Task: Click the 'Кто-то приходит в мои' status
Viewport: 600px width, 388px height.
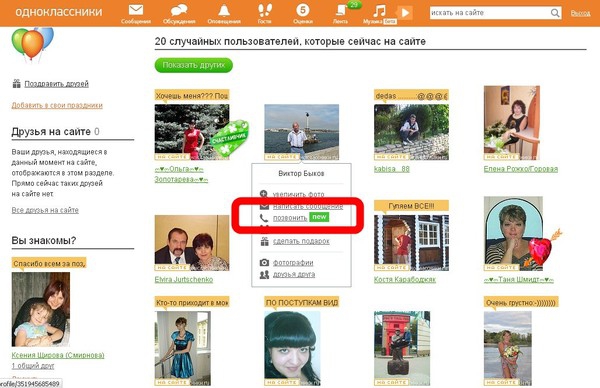Action: pyautogui.click(x=192, y=302)
